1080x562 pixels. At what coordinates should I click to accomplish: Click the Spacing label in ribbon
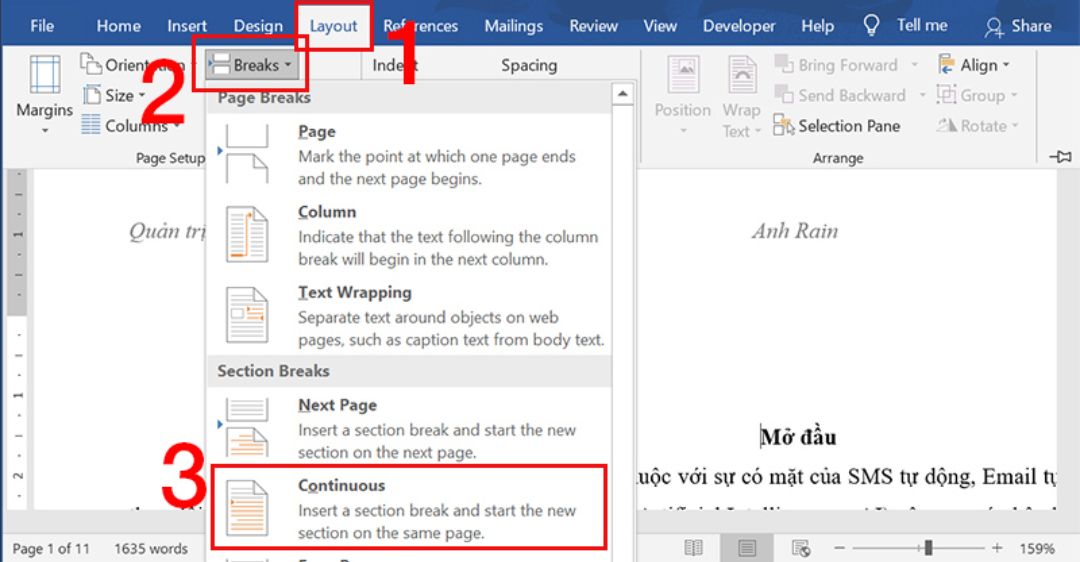point(529,65)
